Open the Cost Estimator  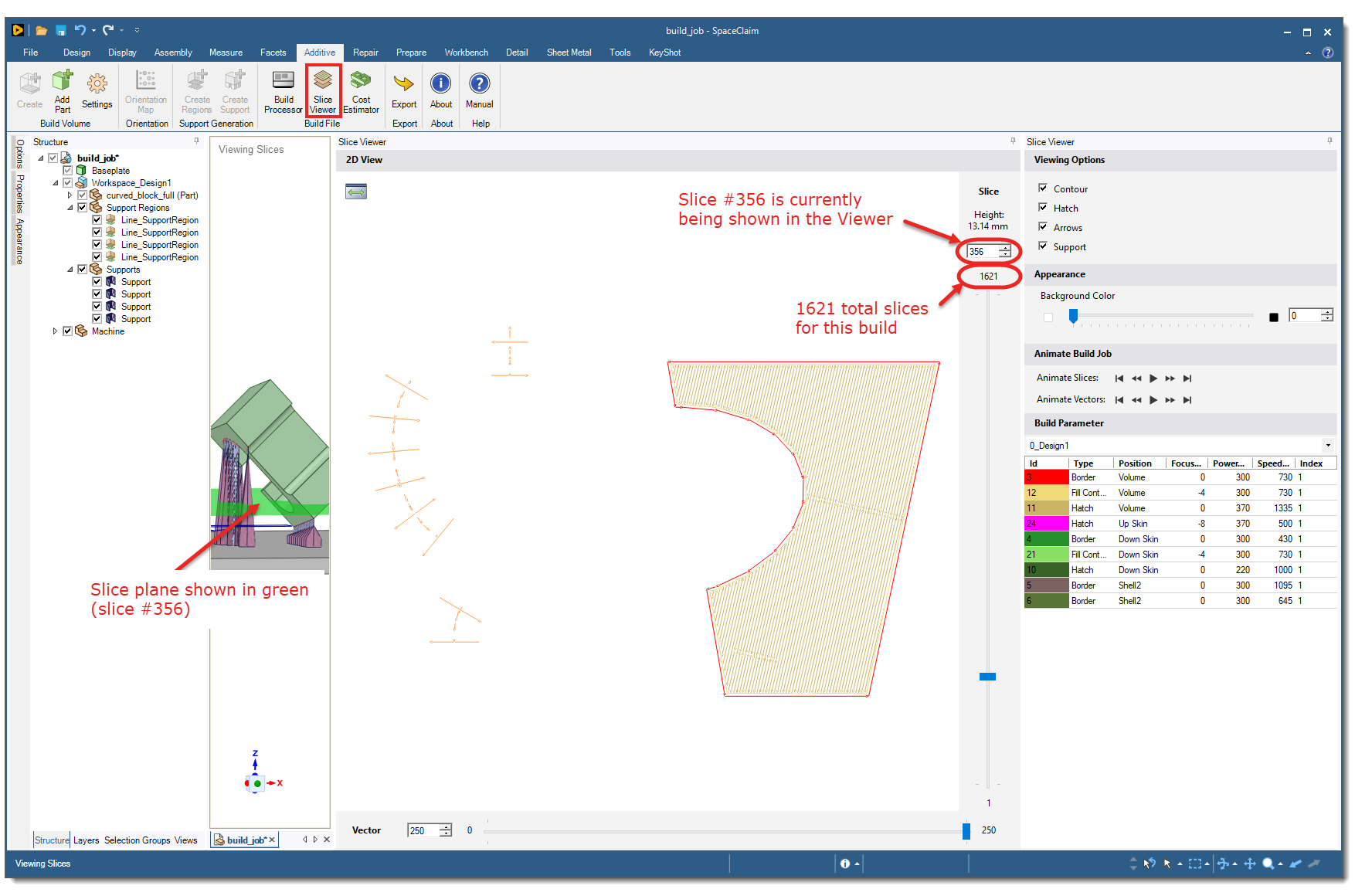pos(361,90)
